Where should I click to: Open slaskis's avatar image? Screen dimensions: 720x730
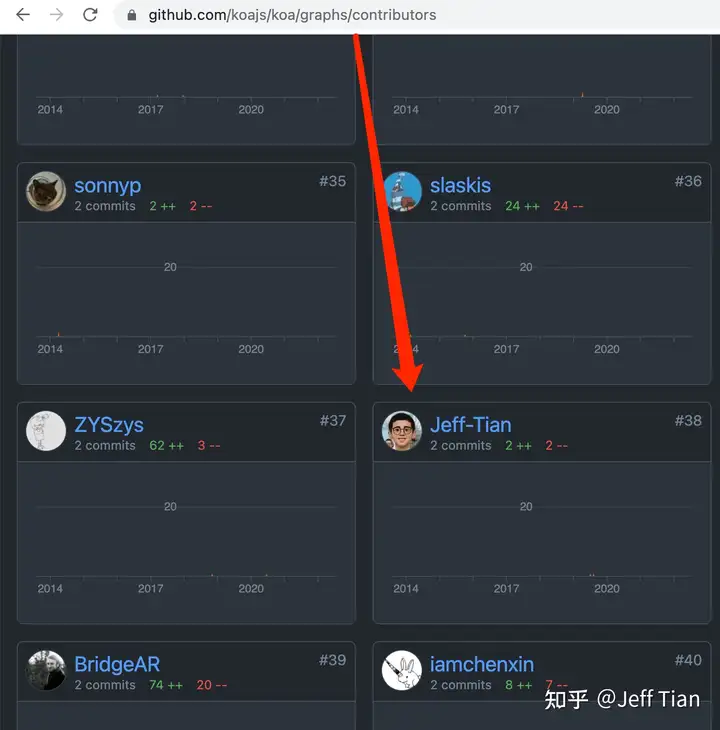(x=402, y=191)
